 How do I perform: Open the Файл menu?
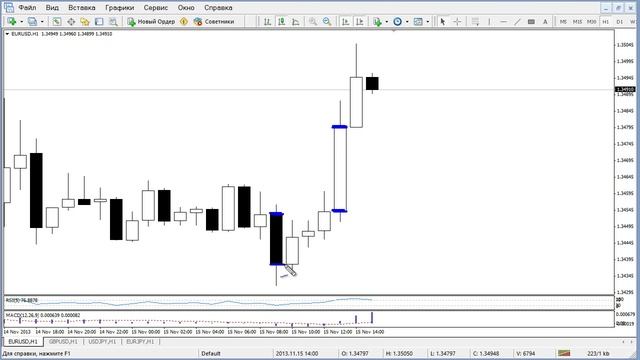(27, 8)
